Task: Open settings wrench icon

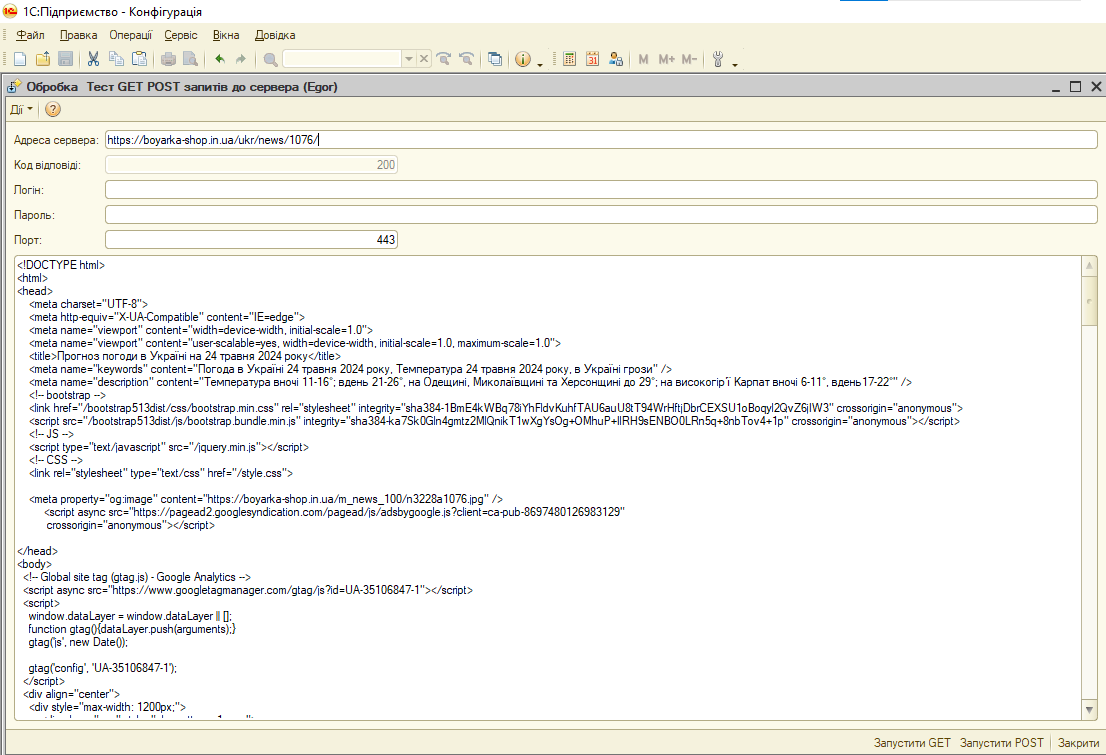Action: click(x=718, y=59)
